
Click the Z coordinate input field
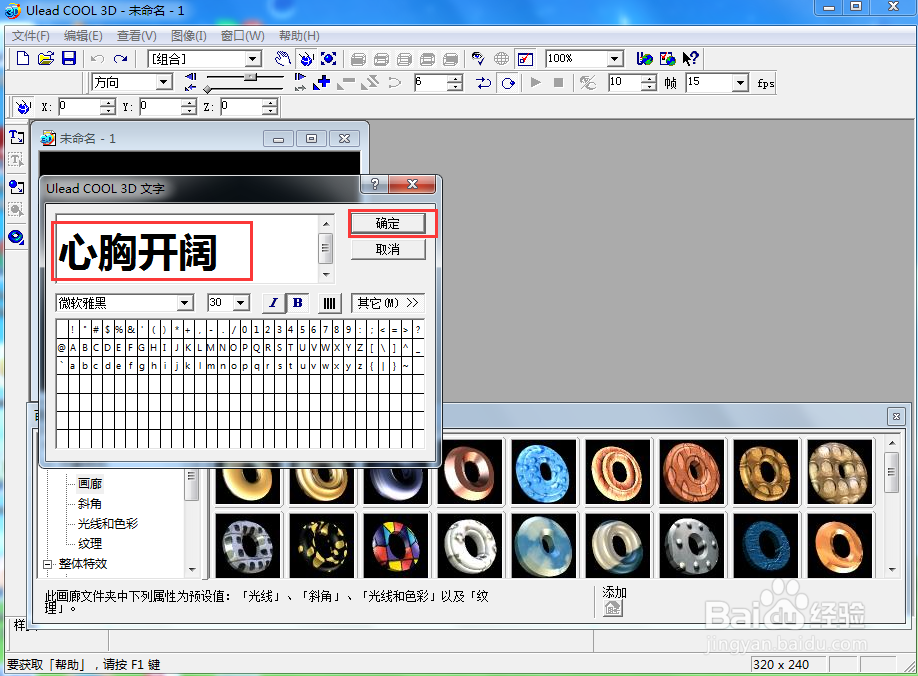[x=241, y=107]
